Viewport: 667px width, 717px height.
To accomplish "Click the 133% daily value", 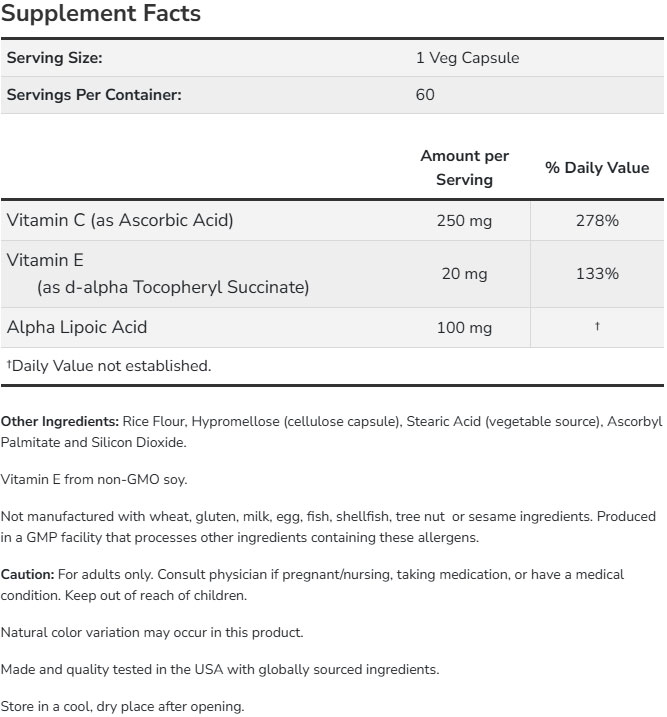I will tap(597, 274).
